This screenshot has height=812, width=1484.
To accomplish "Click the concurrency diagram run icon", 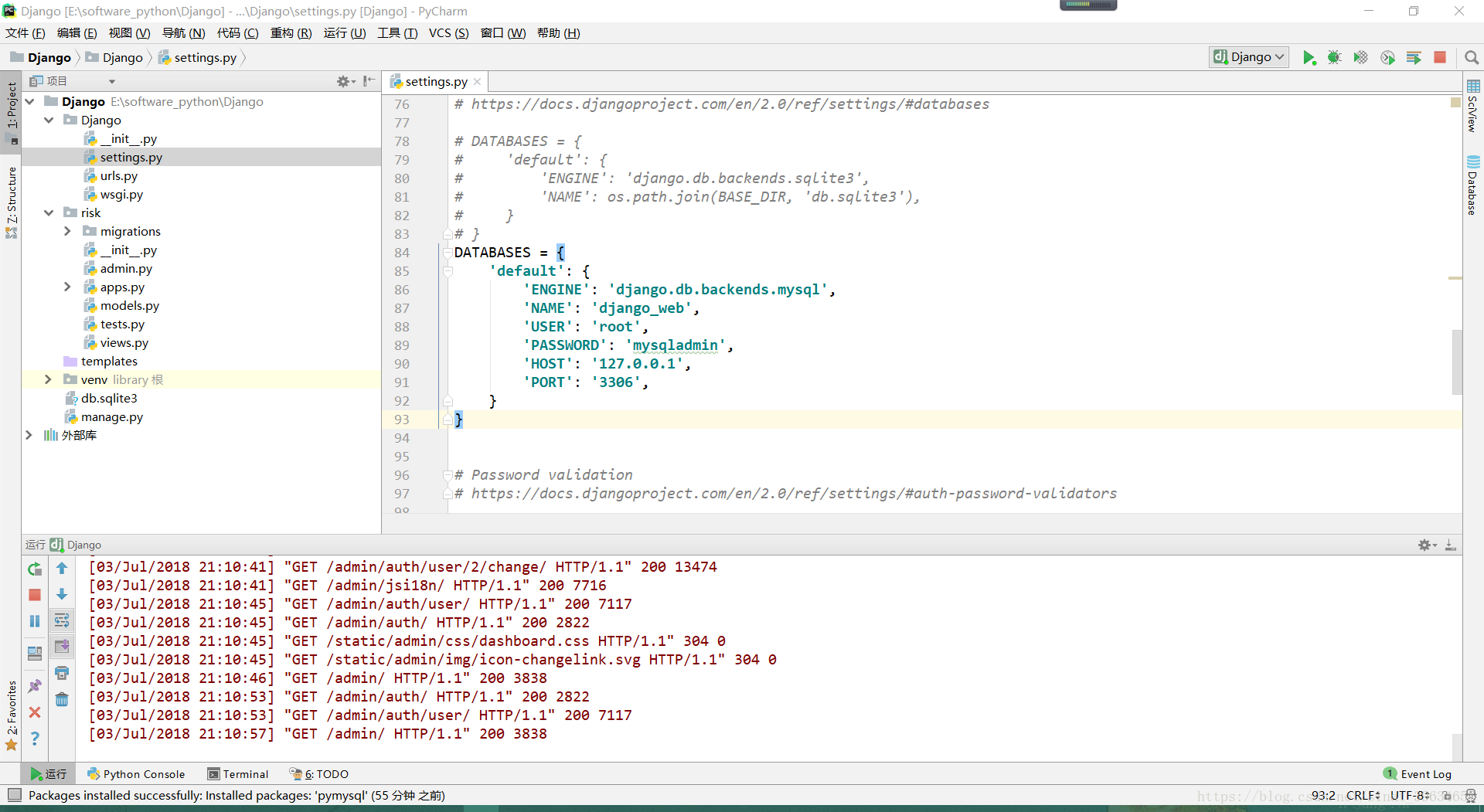I will tap(1414, 58).
